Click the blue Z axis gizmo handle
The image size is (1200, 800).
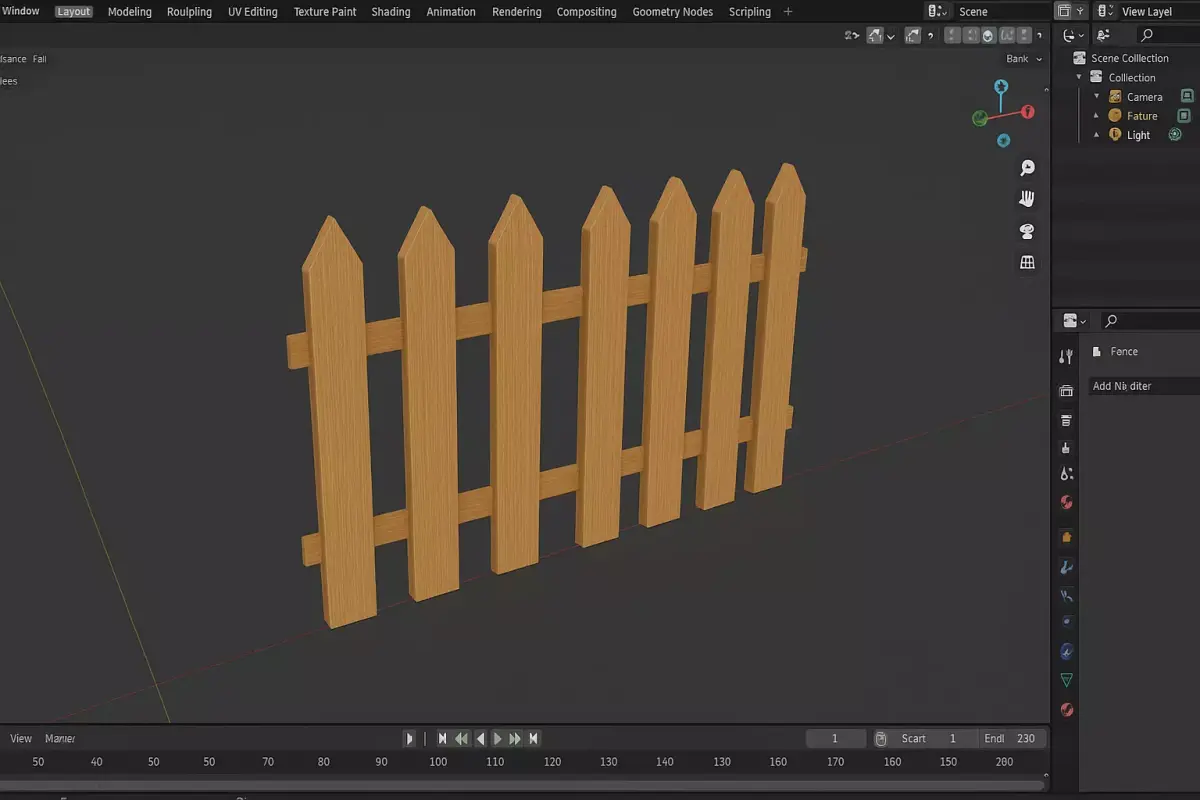[x=1001, y=87]
